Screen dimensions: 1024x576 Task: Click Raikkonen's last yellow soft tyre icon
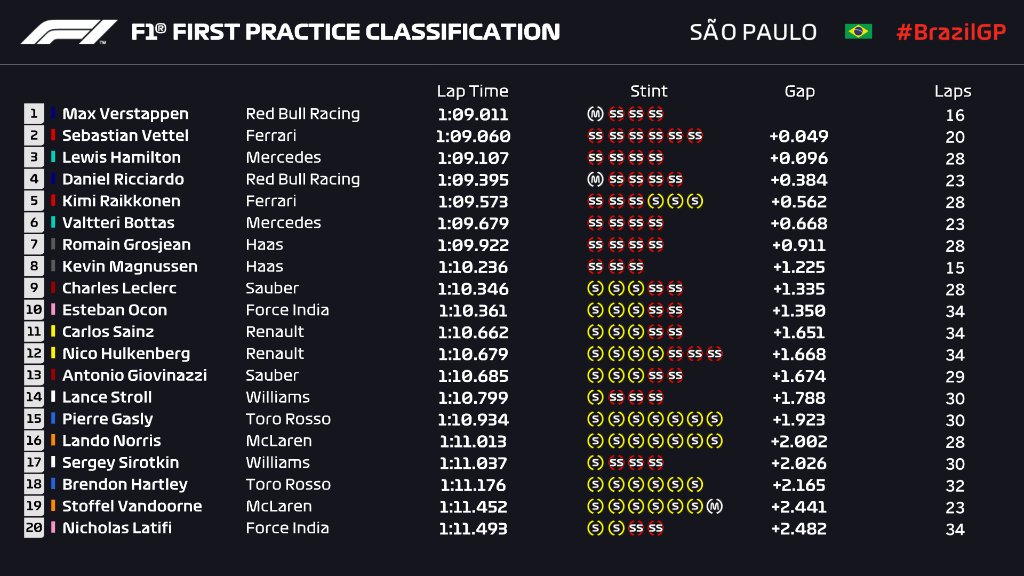tap(695, 201)
